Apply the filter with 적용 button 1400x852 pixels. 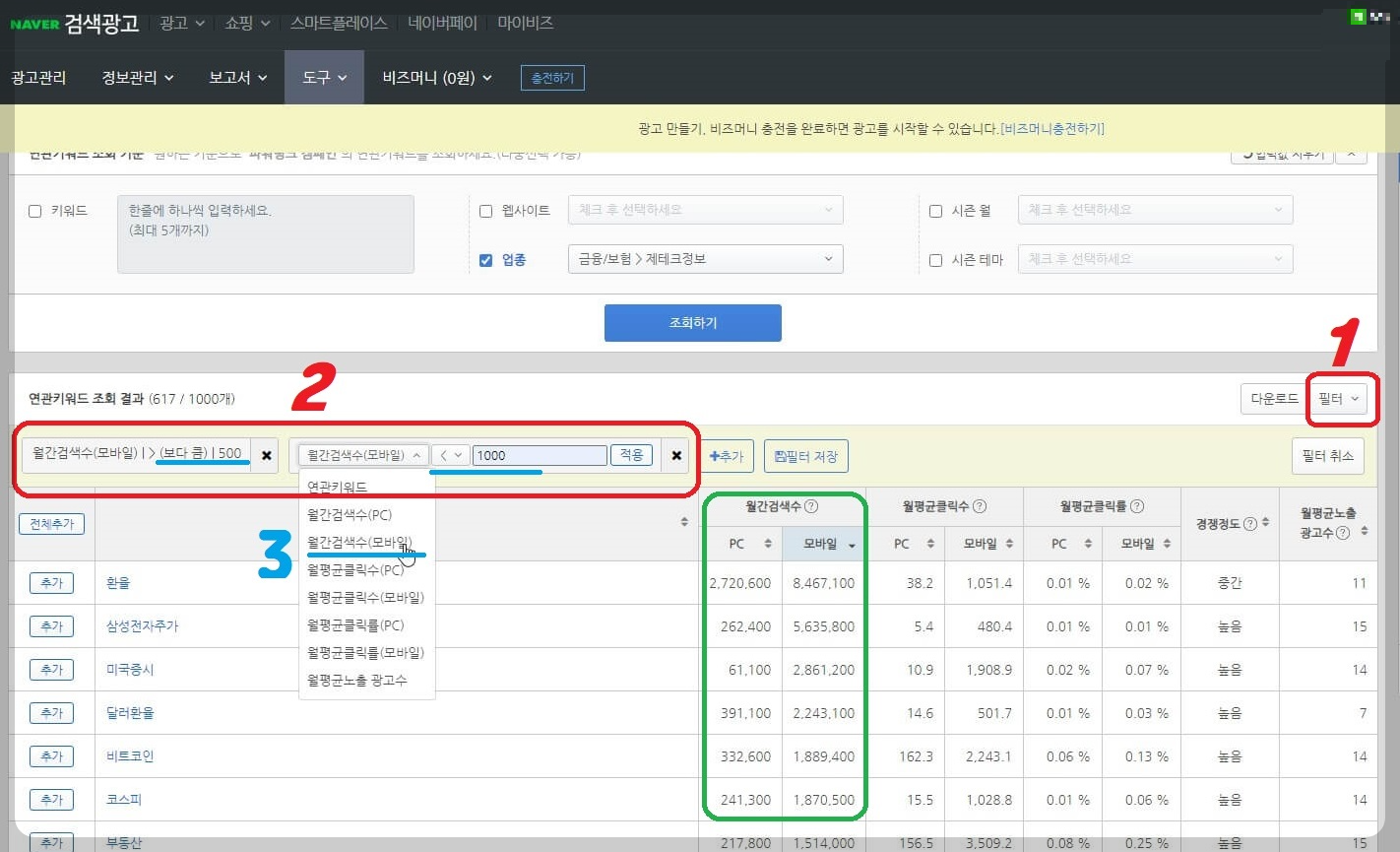coord(631,455)
